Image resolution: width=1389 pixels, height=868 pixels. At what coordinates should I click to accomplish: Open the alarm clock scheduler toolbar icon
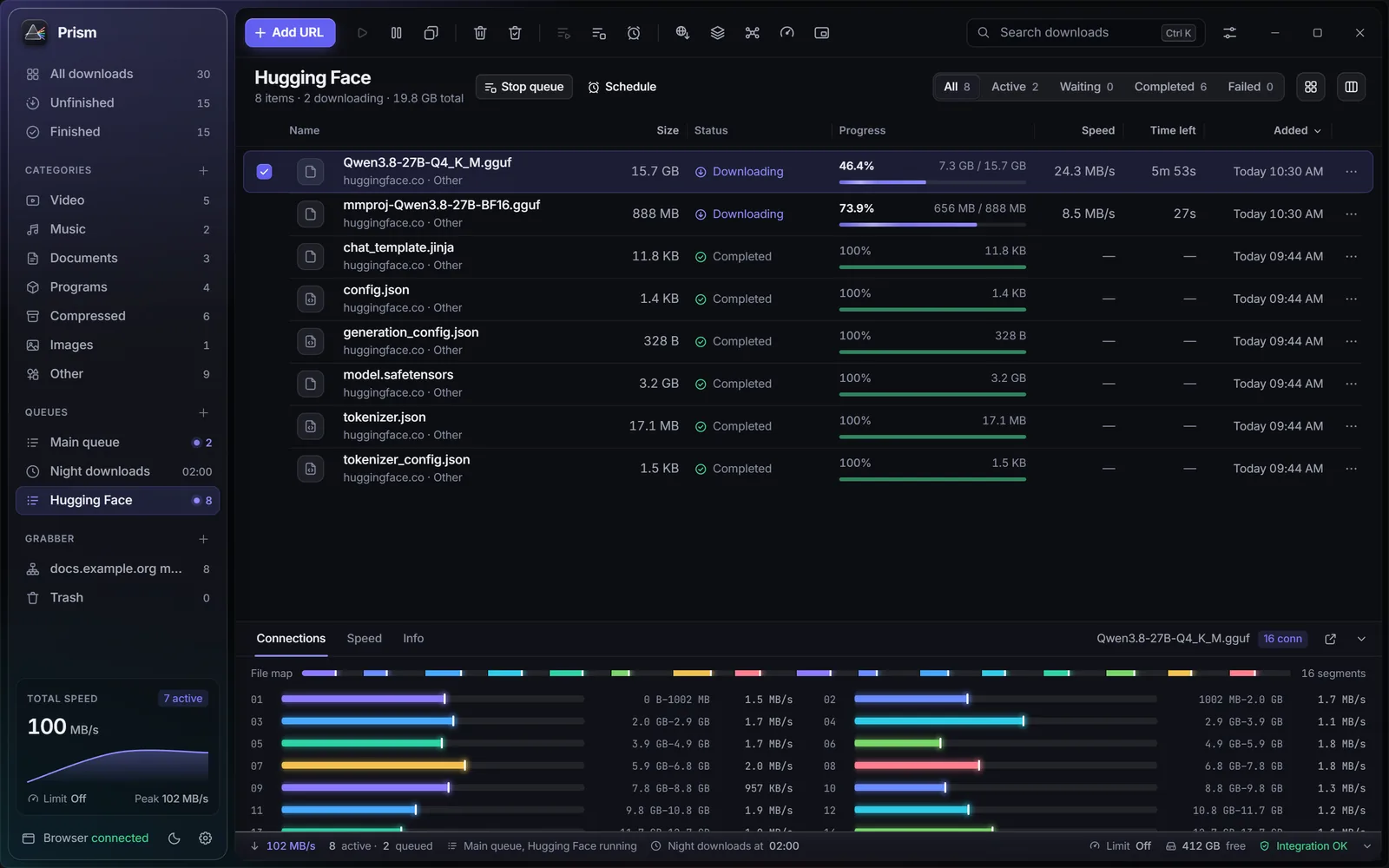634,33
